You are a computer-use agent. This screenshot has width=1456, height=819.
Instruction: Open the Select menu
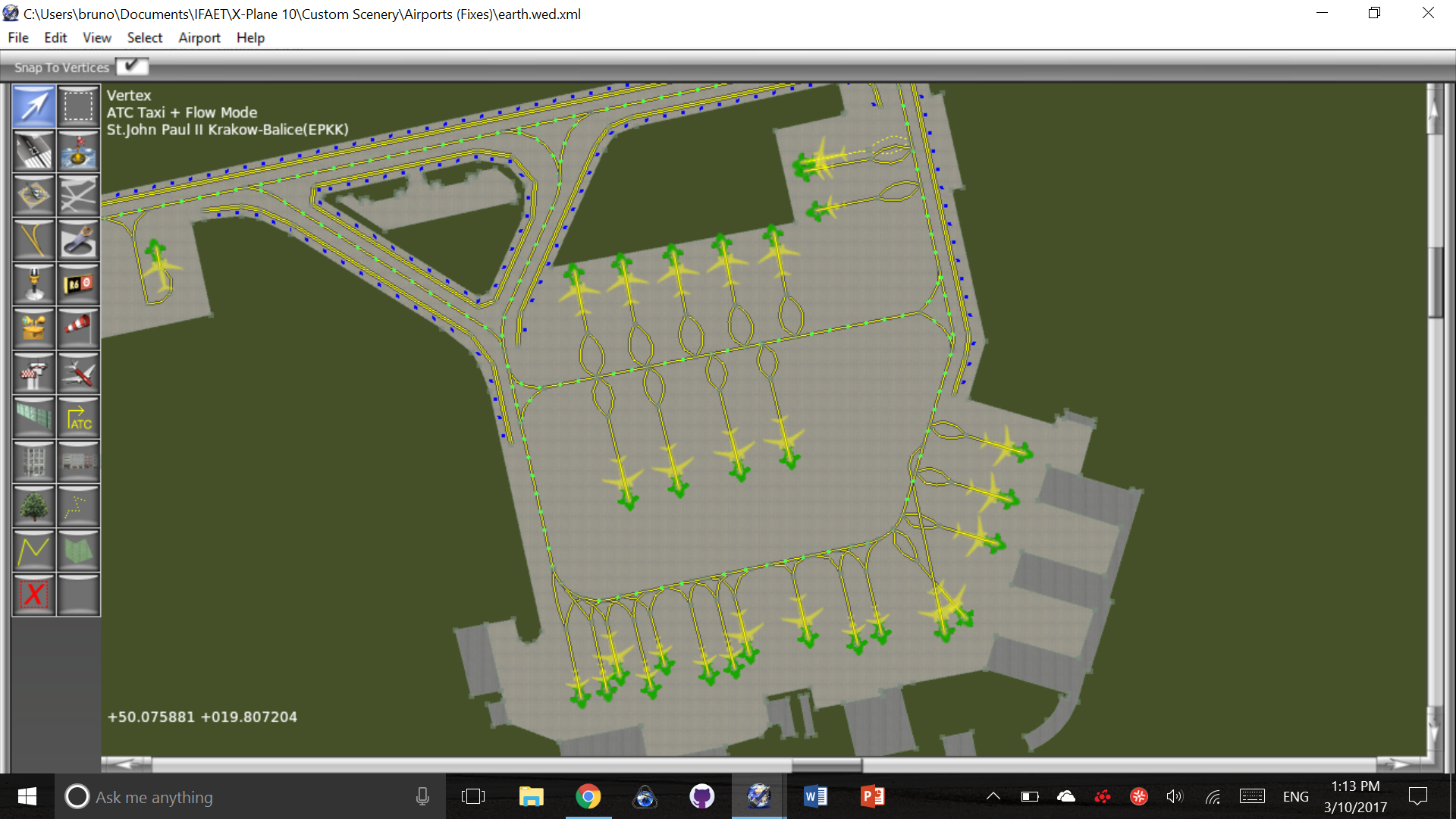coord(144,38)
